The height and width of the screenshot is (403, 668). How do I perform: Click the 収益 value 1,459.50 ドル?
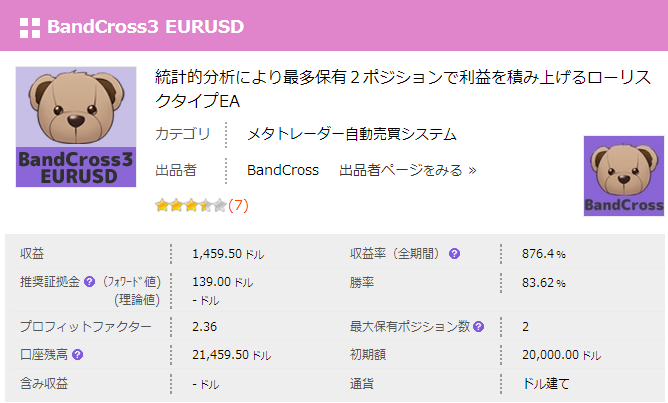pos(228,254)
